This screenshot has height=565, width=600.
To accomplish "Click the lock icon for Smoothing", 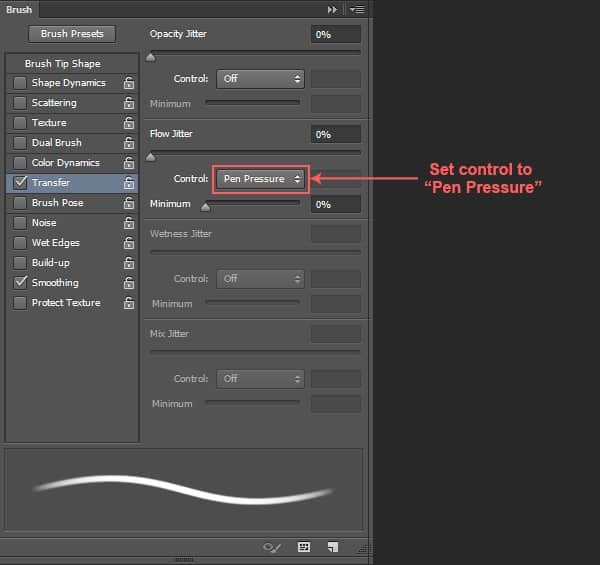I will 129,283.
